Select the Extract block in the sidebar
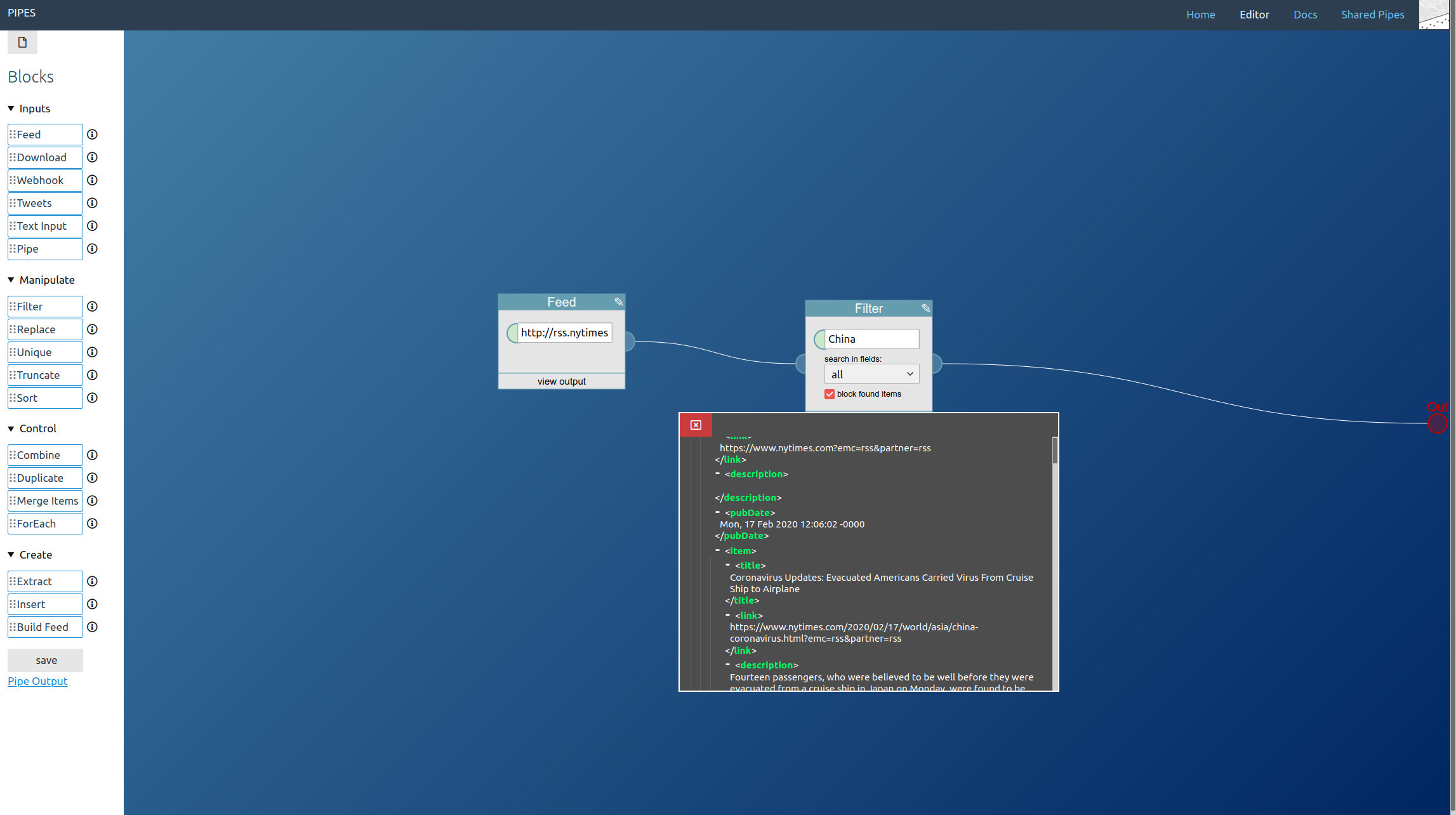 coord(45,581)
